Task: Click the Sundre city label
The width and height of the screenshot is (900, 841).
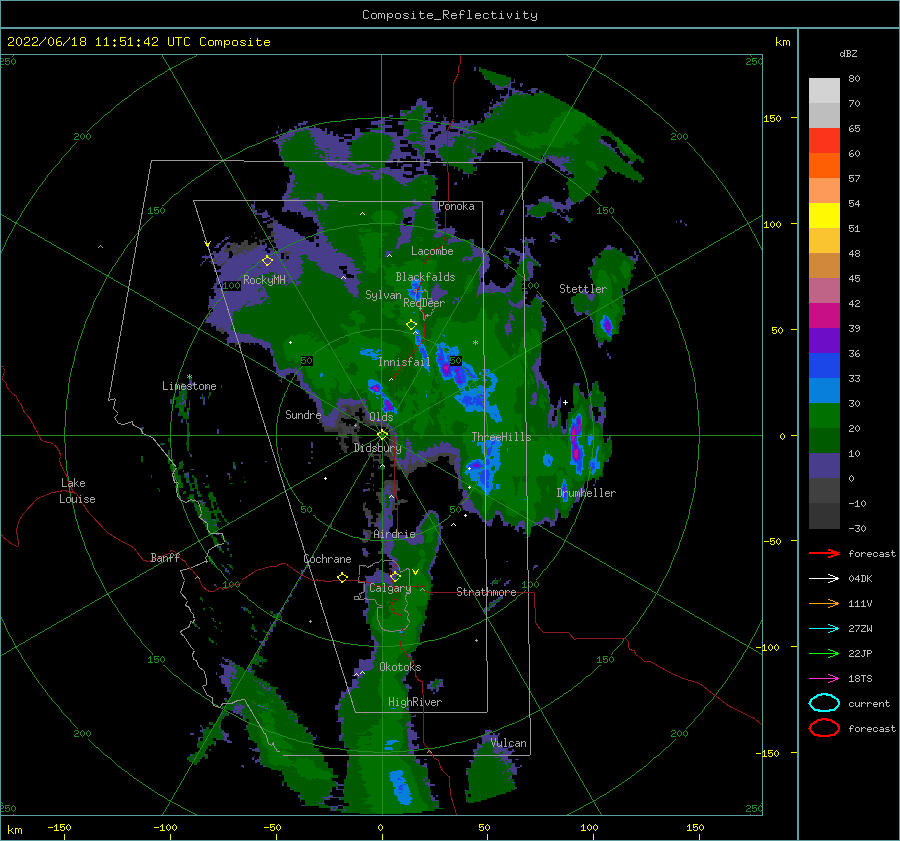Action: coord(304,414)
